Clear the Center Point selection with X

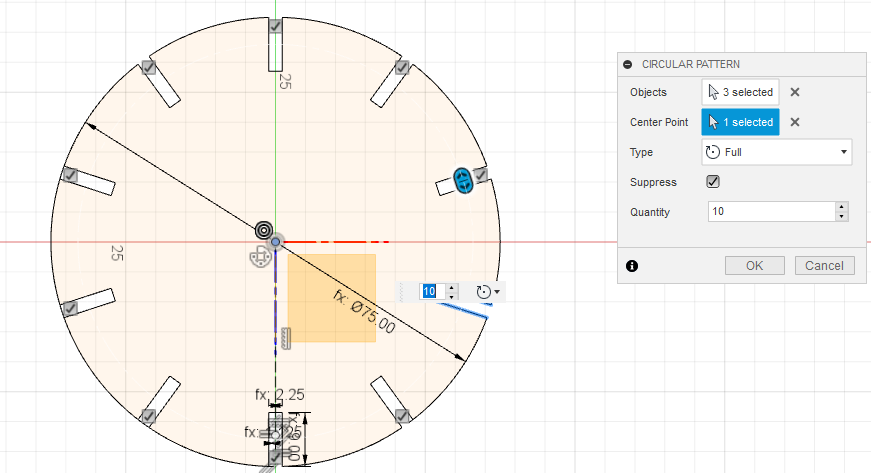[795, 122]
